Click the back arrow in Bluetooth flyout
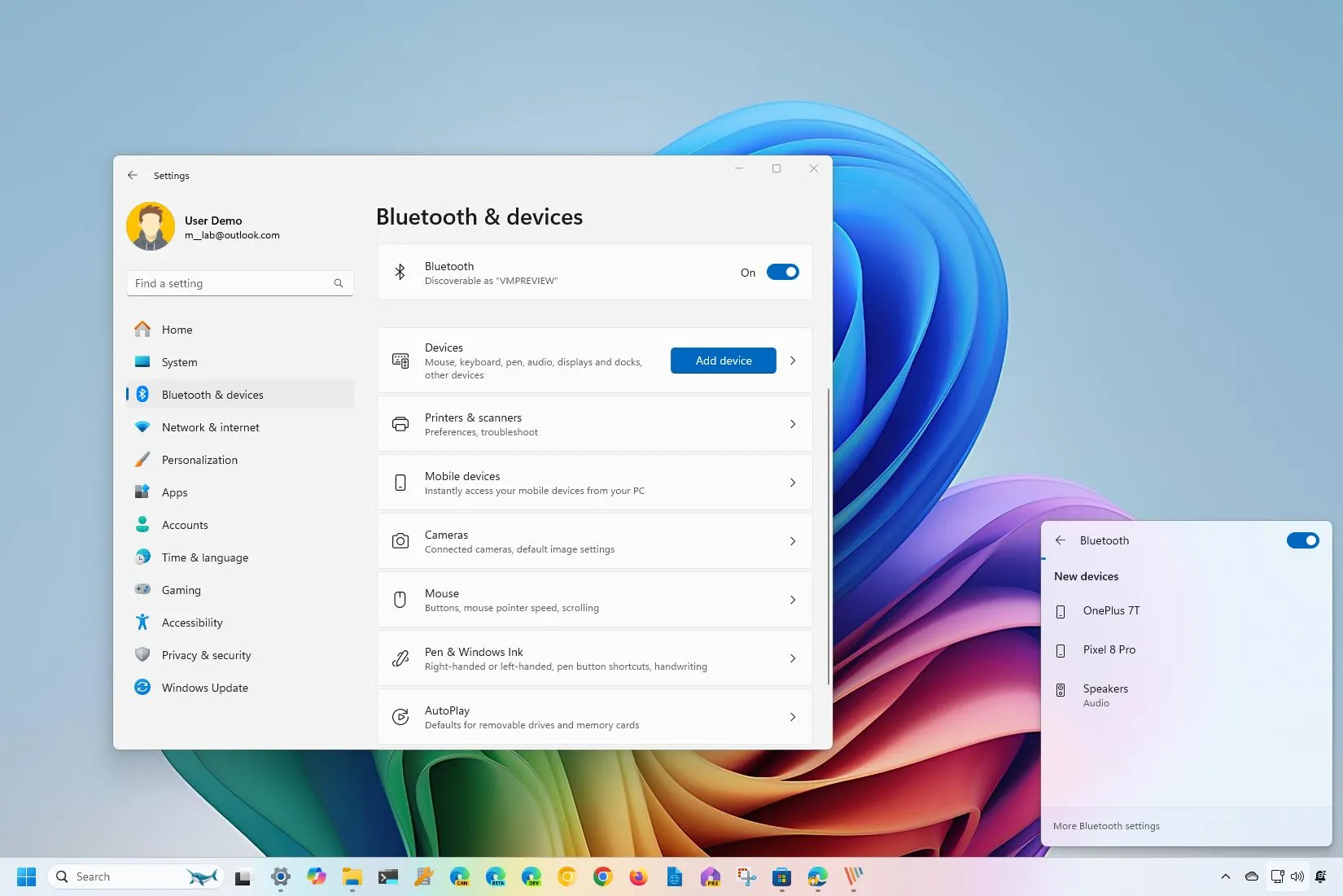Image resolution: width=1343 pixels, height=896 pixels. [1060, 540]
